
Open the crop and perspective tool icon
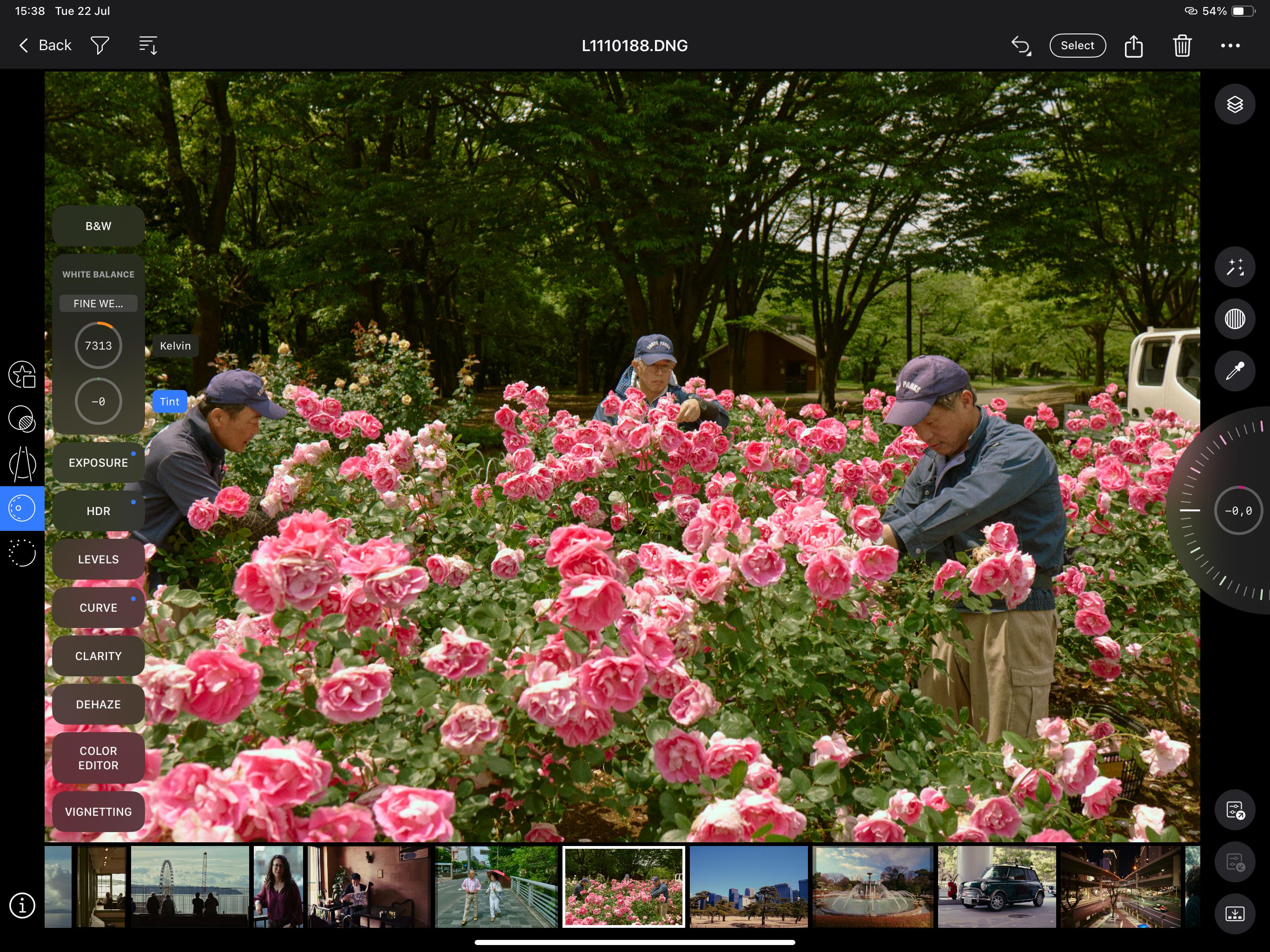point(22,464)
